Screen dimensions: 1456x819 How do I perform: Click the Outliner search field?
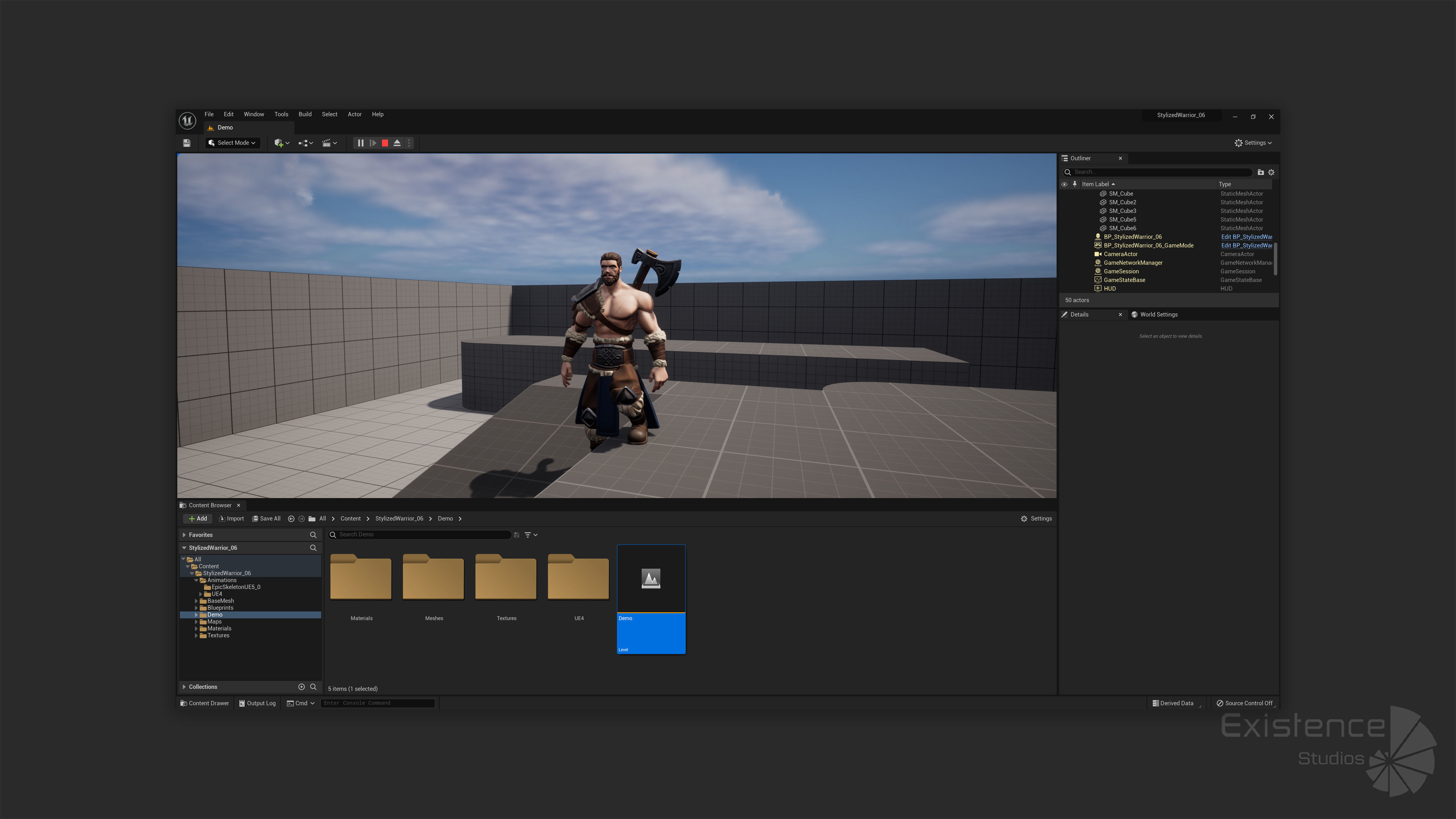point(1158,173)
